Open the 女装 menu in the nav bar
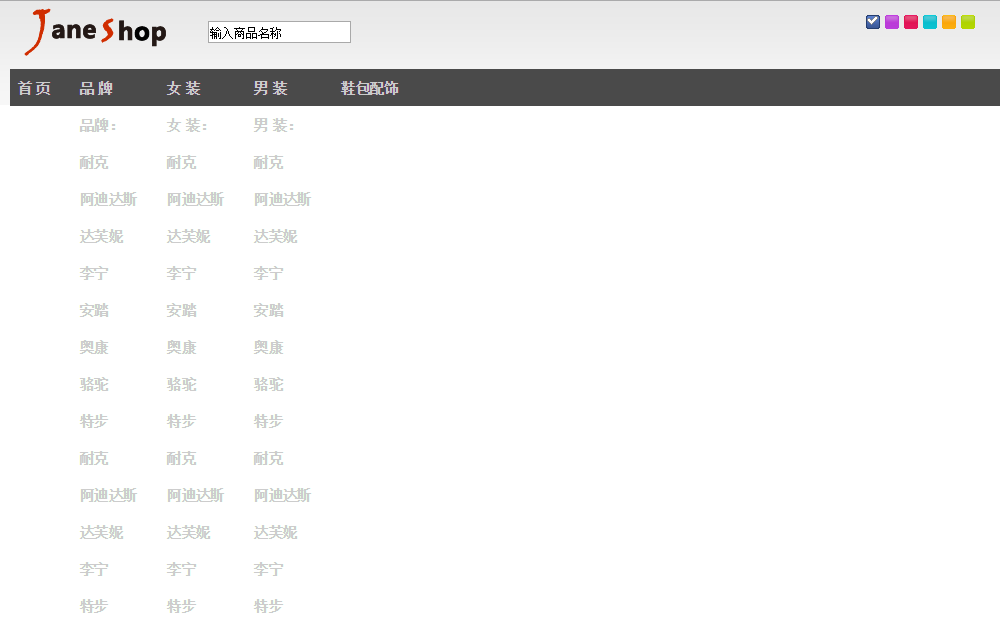The image size is (1000, 627). [184, 88]
